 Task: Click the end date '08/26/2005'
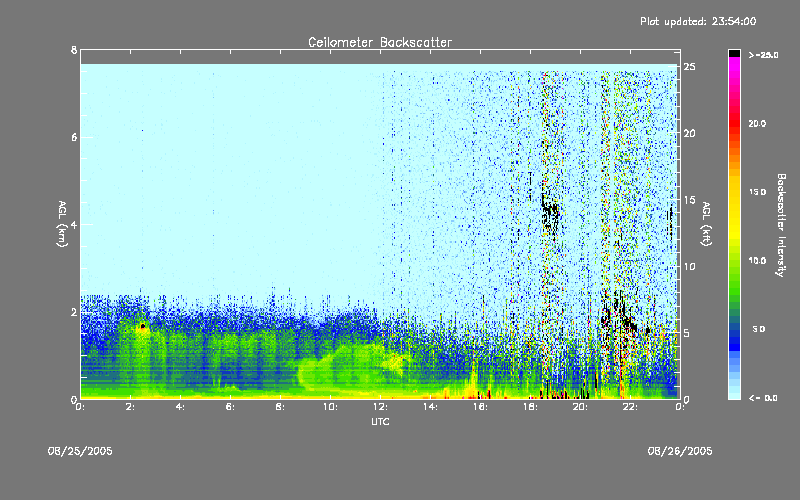(x=680, y=451)
